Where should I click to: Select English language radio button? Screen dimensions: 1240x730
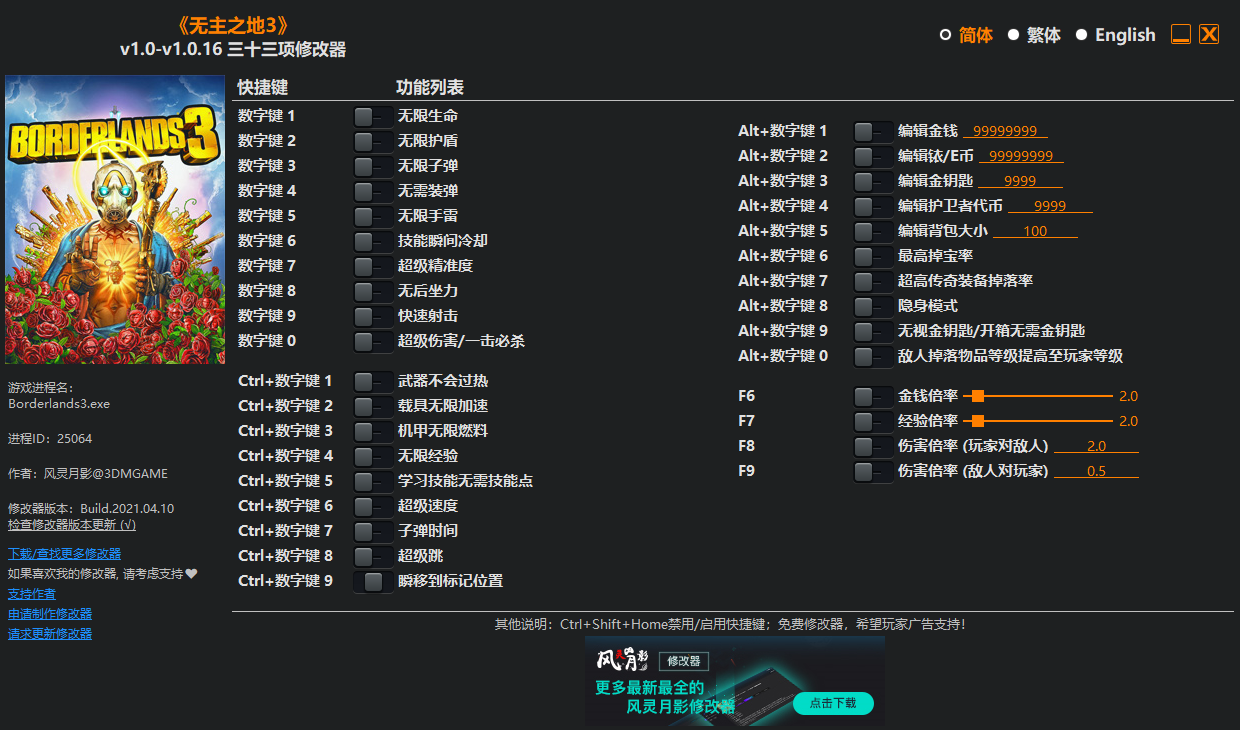[1081, 35]
